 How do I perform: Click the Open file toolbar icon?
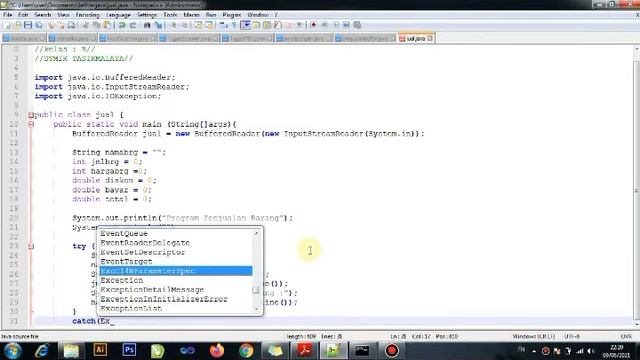(x=17, y=25)
